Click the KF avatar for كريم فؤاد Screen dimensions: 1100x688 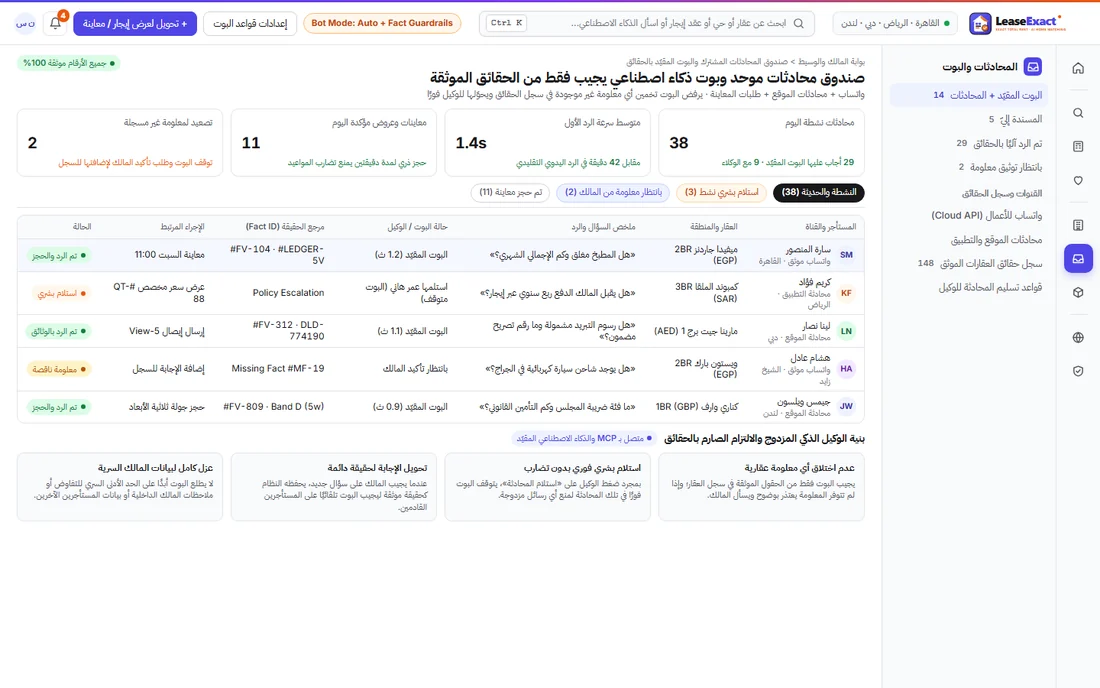click(847, 292)
